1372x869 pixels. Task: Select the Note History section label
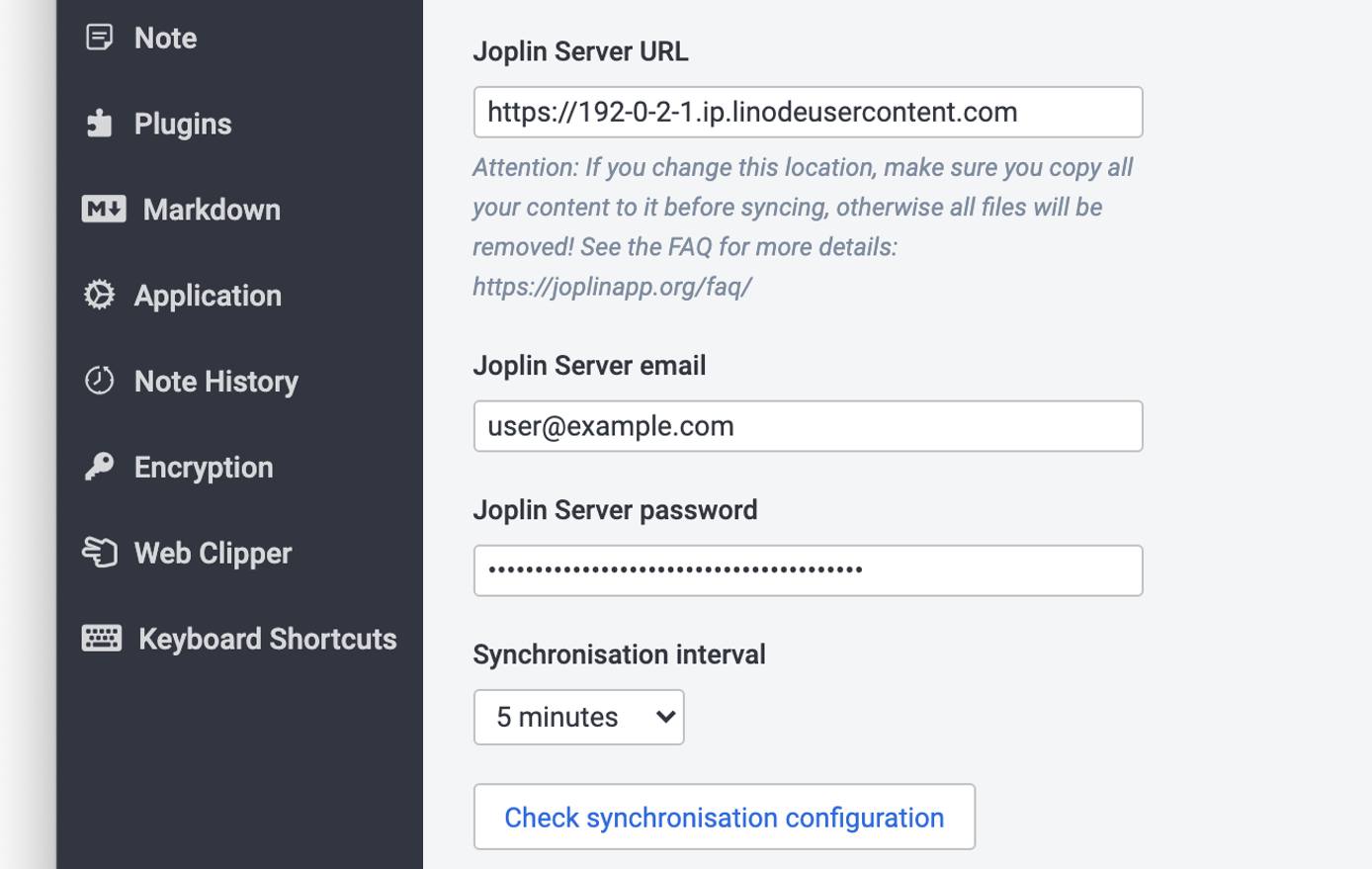coord(216,380)
